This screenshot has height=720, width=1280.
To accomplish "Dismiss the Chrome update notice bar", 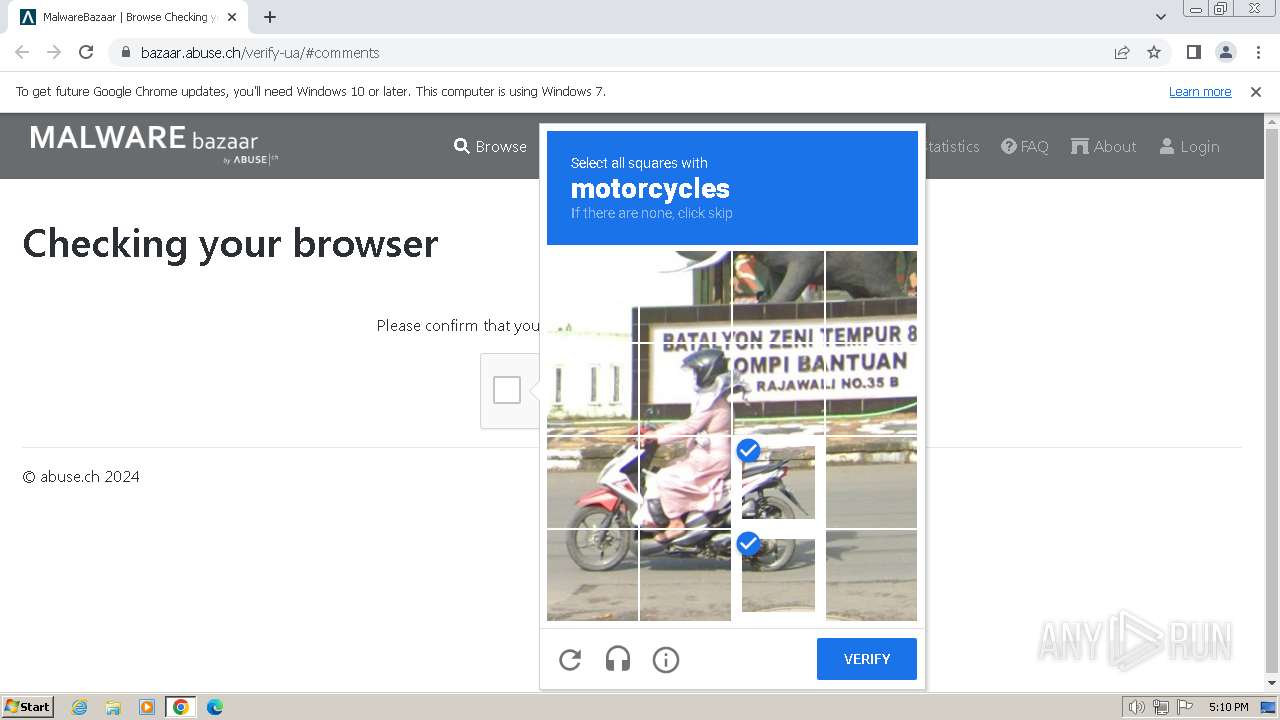I will pos(1256,91).
